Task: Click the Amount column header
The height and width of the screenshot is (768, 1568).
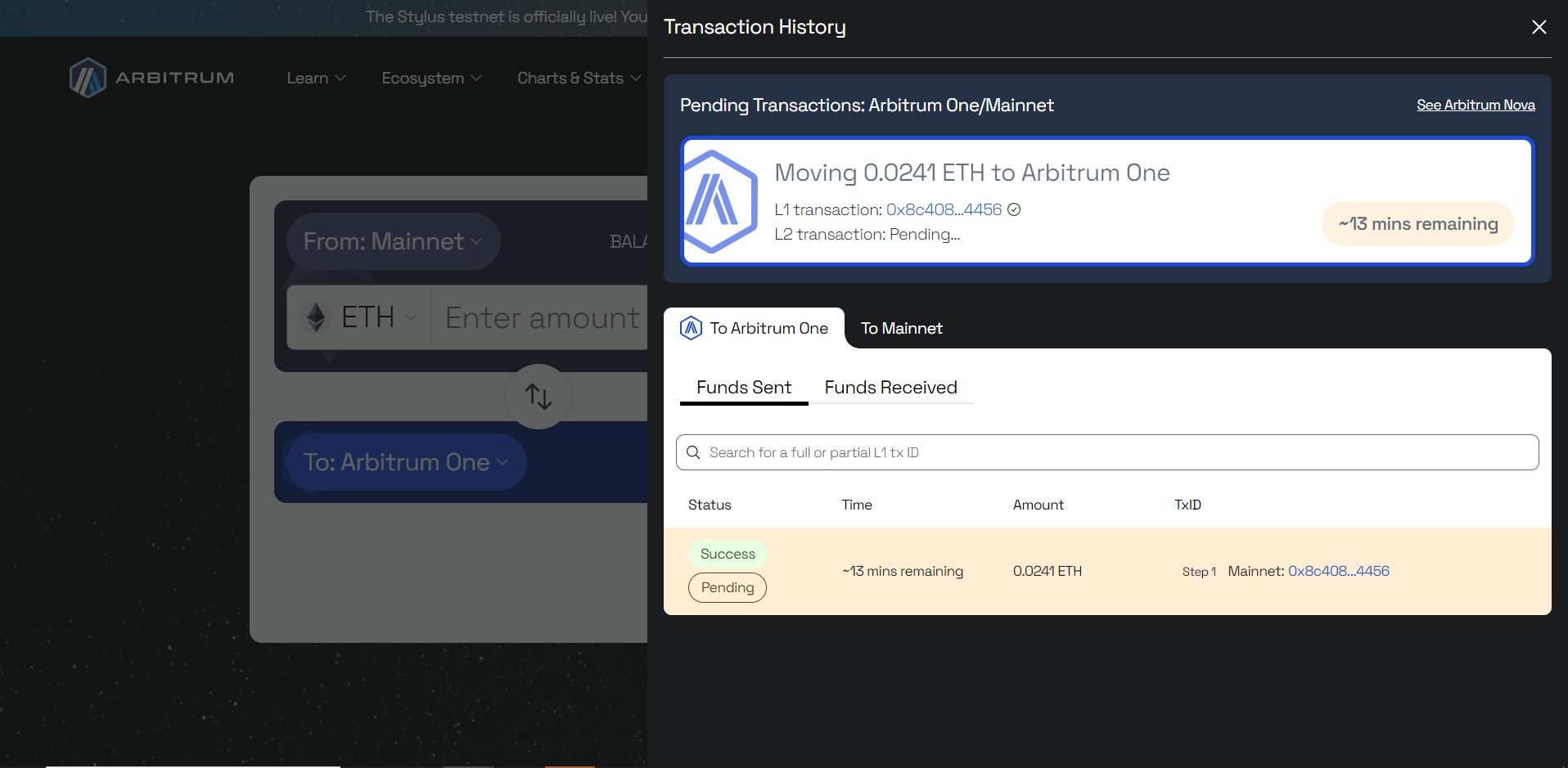Action: point(1039,505)
